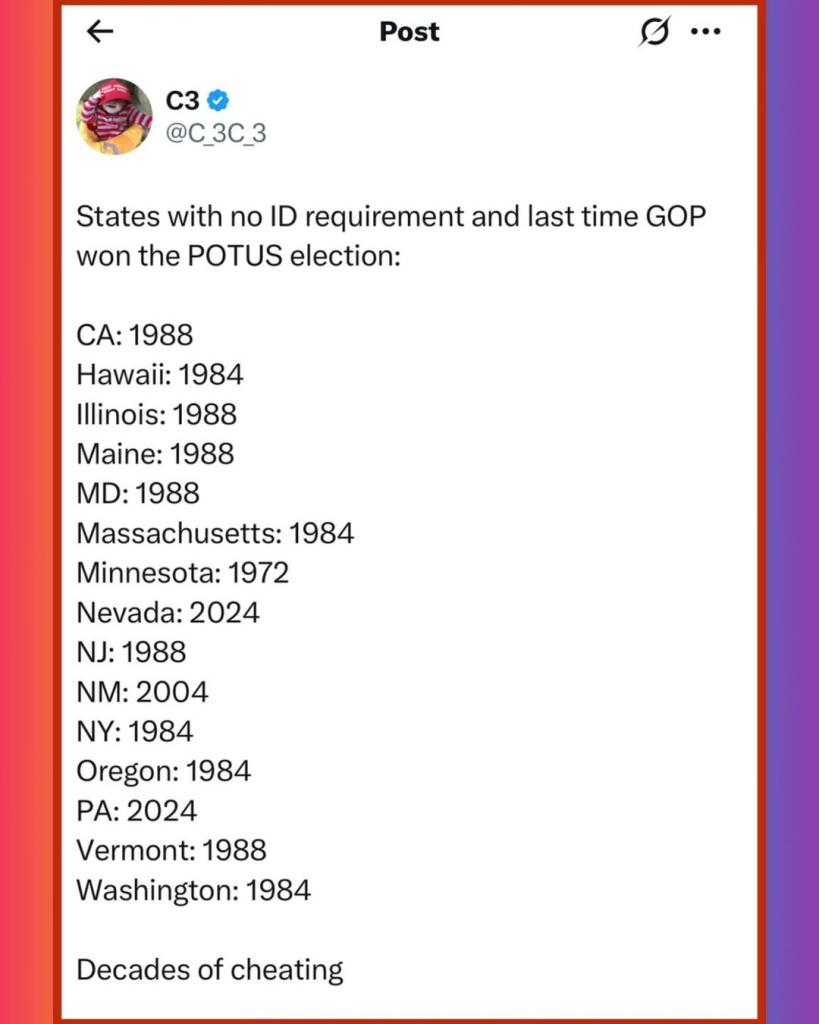Click the "States with no ID requirement" line

(x=391, y=216)
